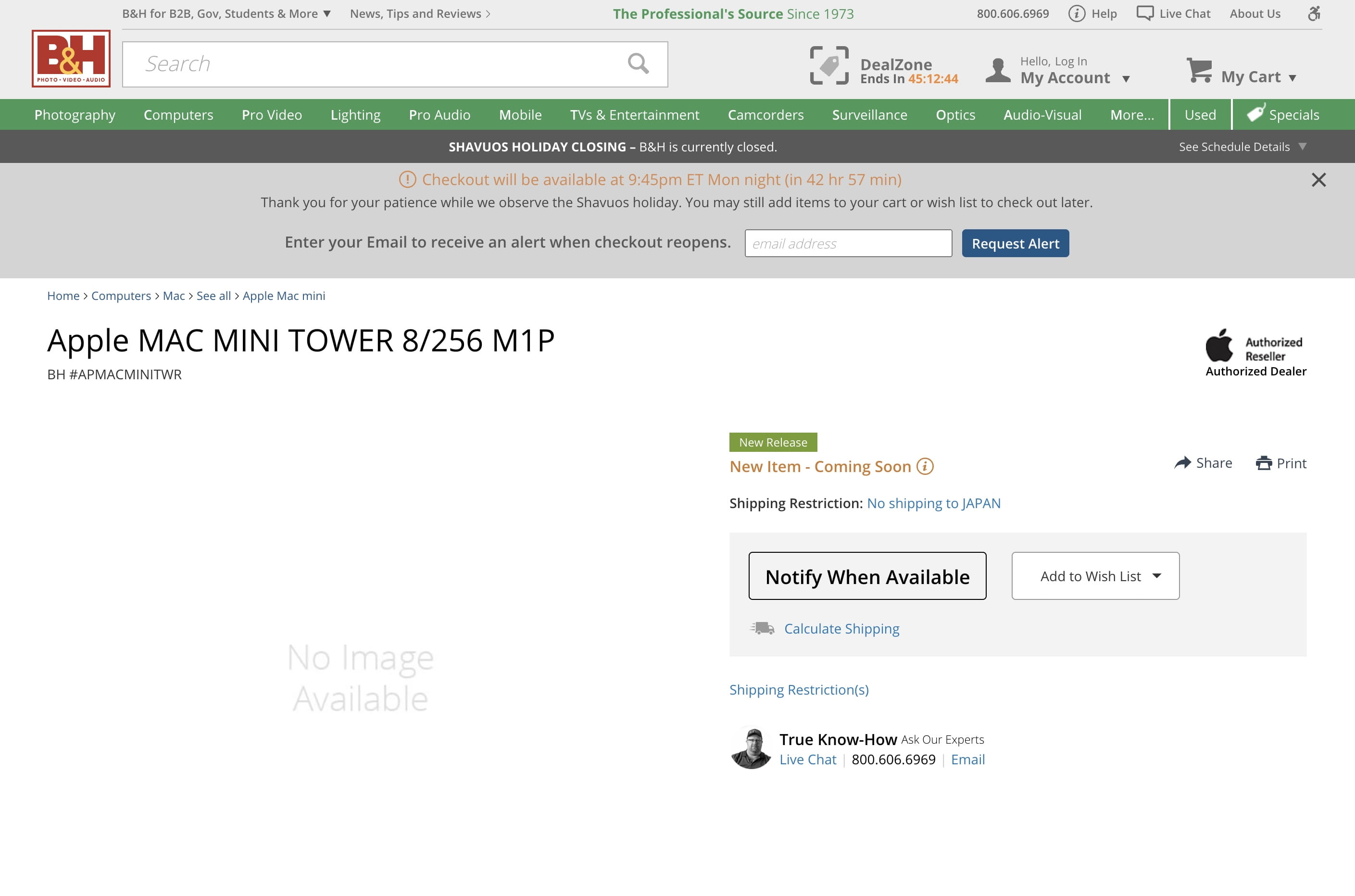Click the See all breadcrumb
The height and width of the screenshot is (896, 1355).
coord(214,296)
